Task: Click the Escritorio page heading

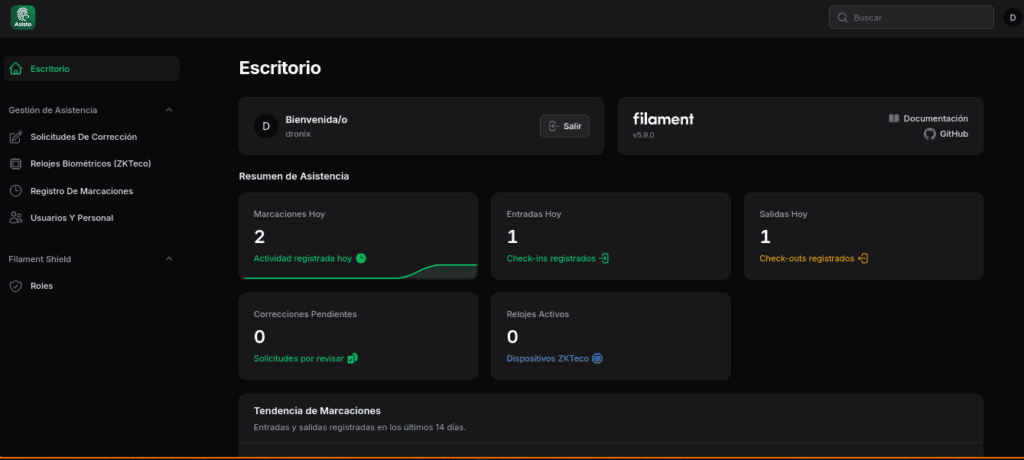Action: tap(280, 67)
